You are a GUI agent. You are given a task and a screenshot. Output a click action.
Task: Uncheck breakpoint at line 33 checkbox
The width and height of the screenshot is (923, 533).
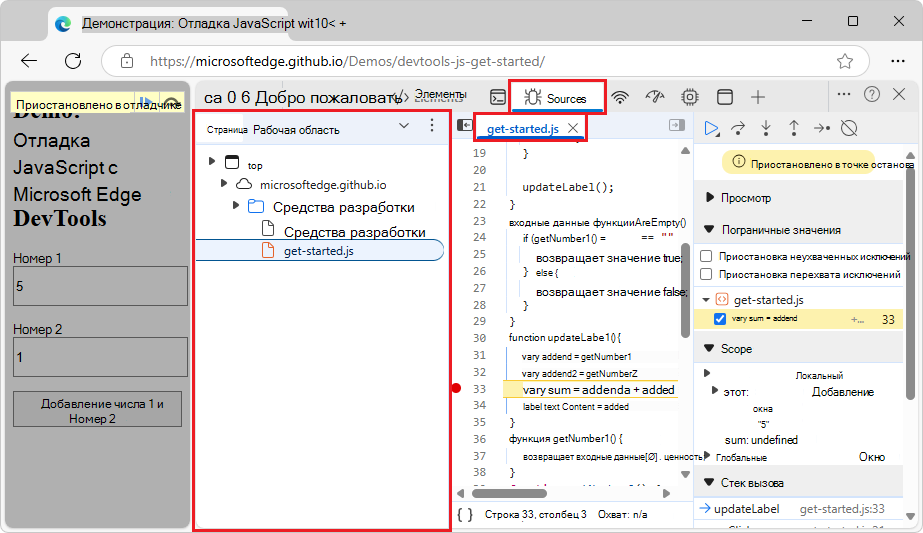(719, 319)
